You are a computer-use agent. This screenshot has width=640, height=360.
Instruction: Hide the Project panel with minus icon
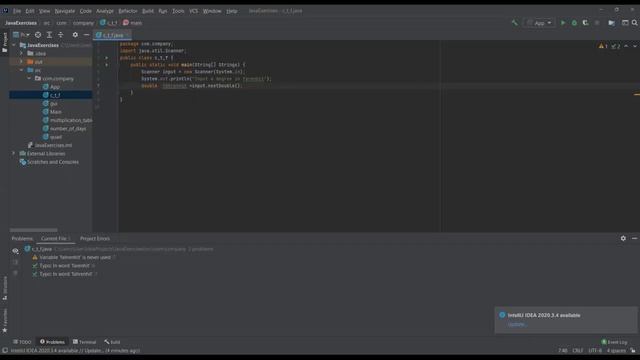coord(86,35)
